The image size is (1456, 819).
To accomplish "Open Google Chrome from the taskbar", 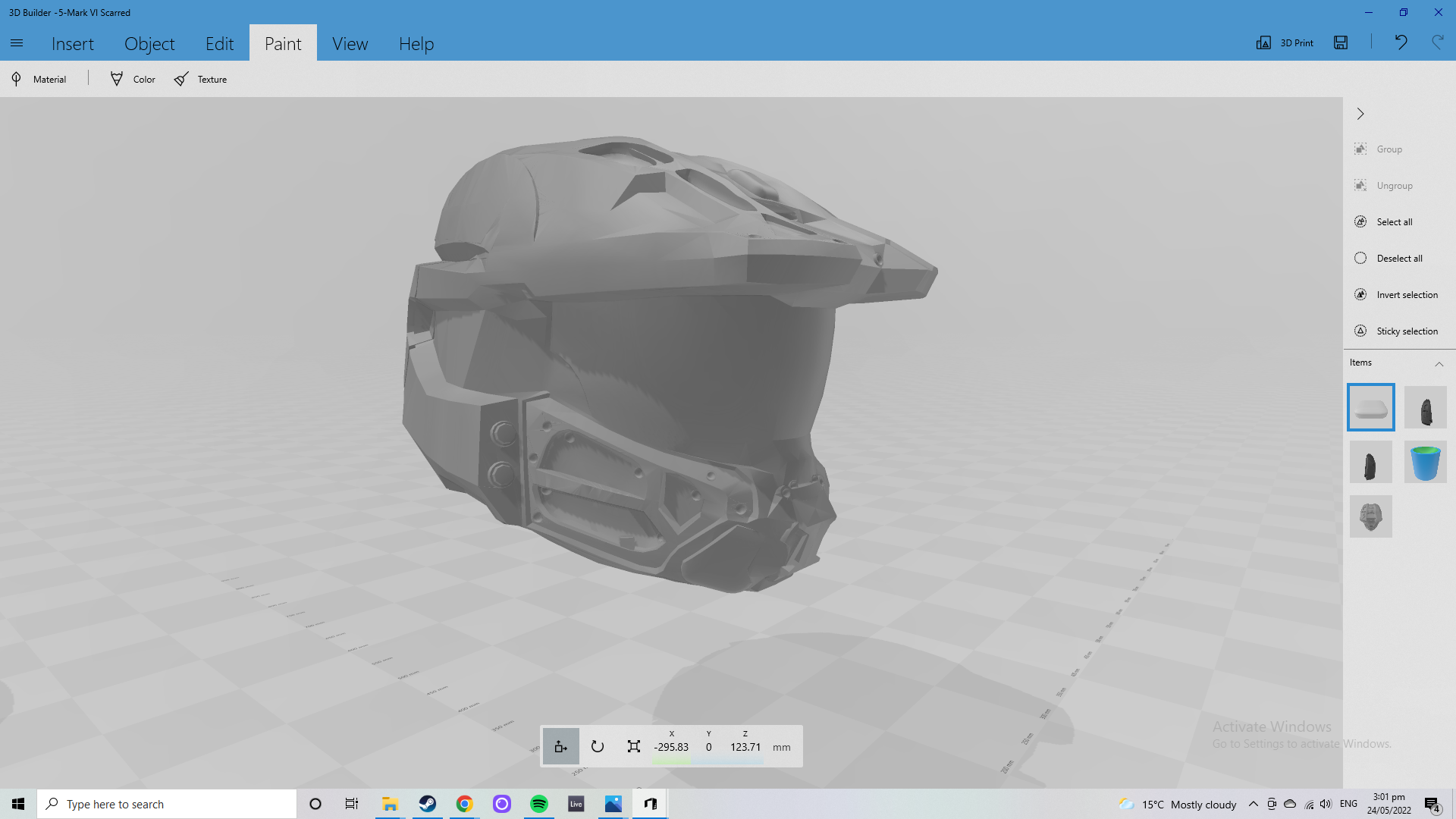I will click(x=464, y=804).
